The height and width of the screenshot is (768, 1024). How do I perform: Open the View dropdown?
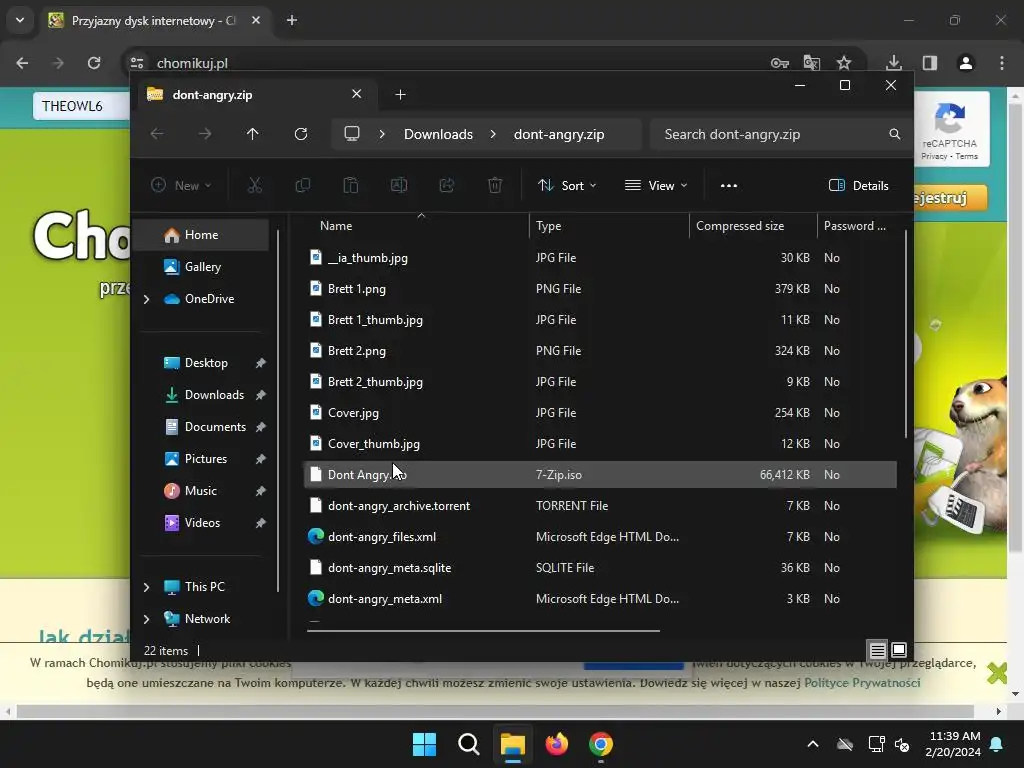(656, 185)
